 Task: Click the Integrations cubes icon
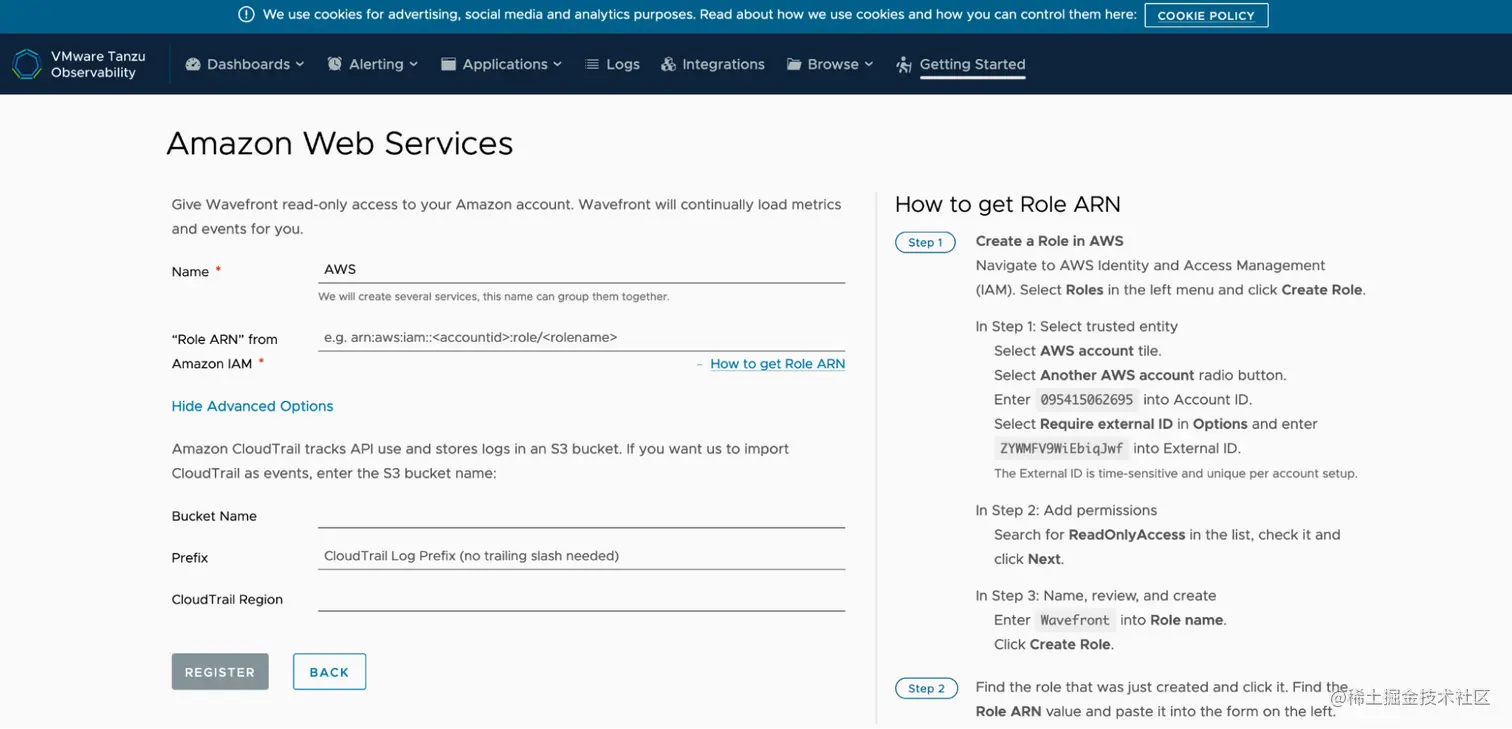pyautogui.click(x=669, y=64)
